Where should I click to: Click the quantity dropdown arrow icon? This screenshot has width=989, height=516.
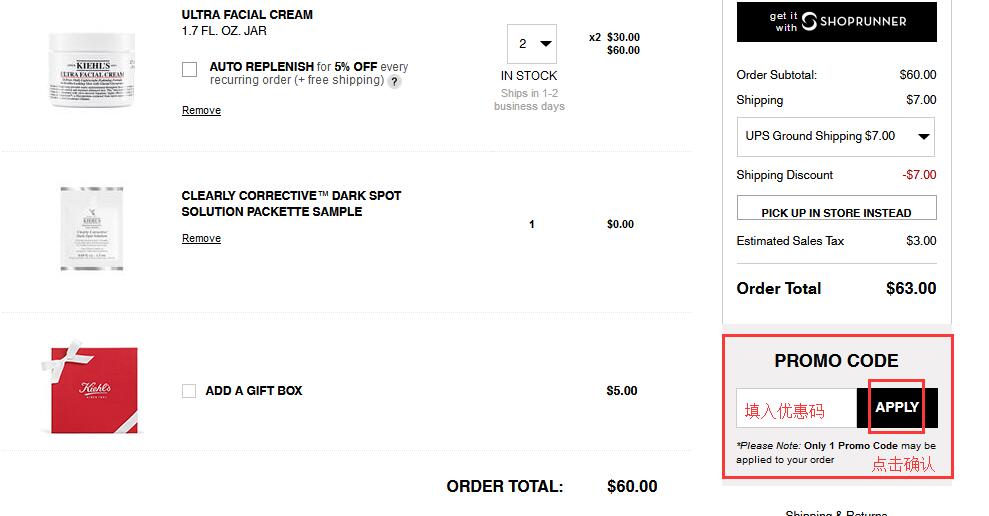[546, 44]
